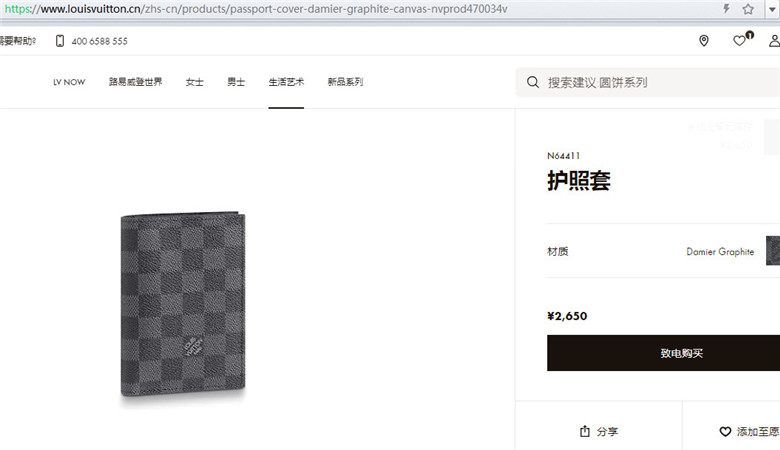Open the 新品系列 menu item
This screenshot has height=450, width=780.
point(345,82)
